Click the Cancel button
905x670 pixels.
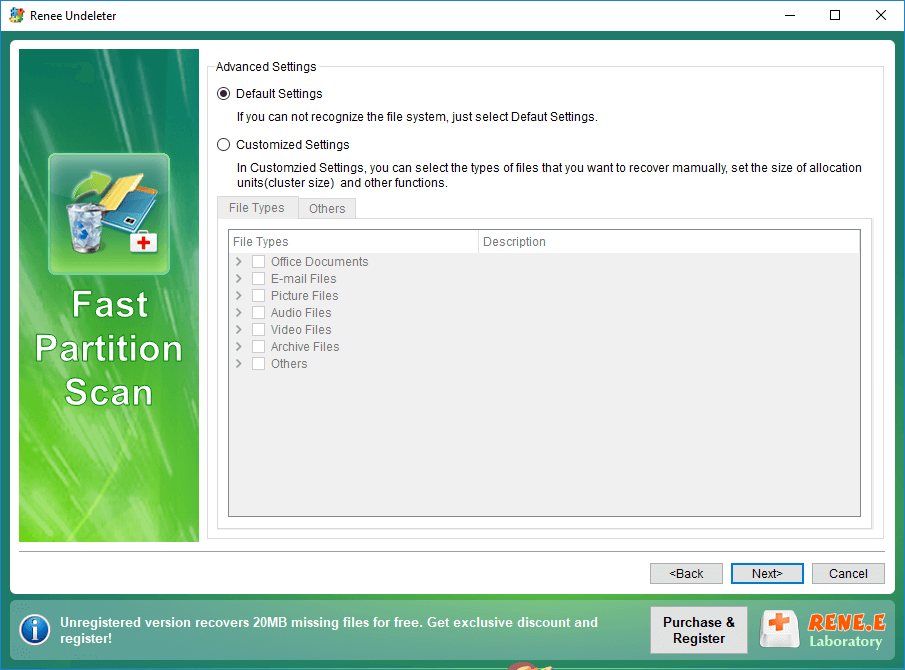click(848, 574)
